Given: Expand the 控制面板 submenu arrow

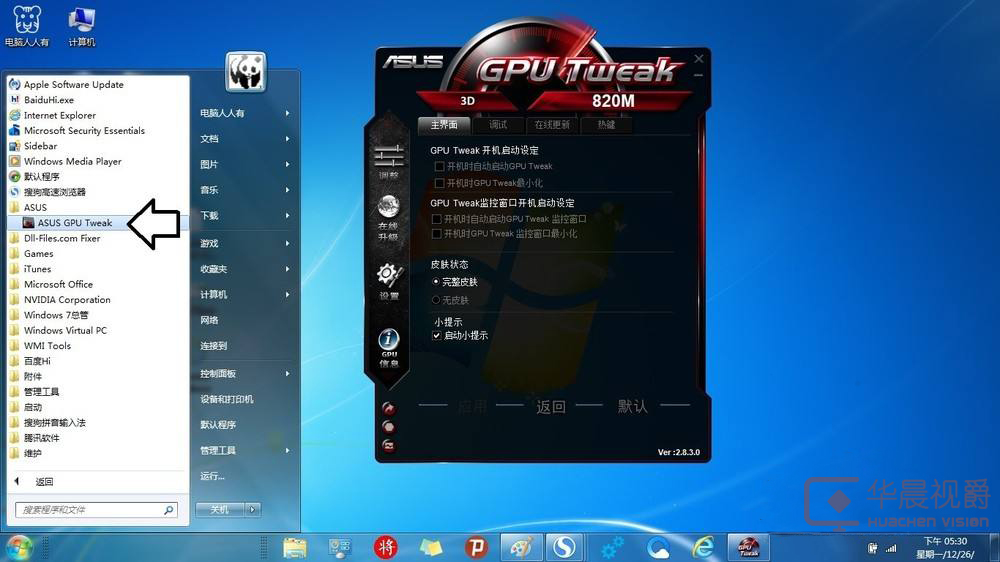Looking at the screenshot, I should (288, 373).
